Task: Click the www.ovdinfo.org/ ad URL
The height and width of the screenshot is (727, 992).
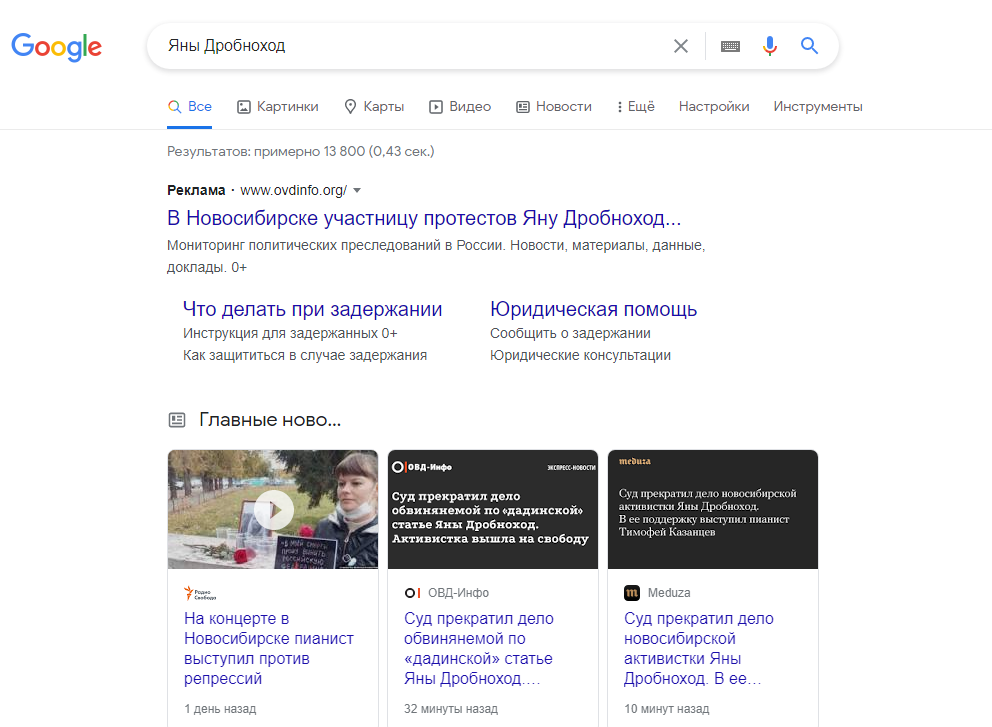Action: 294,190
